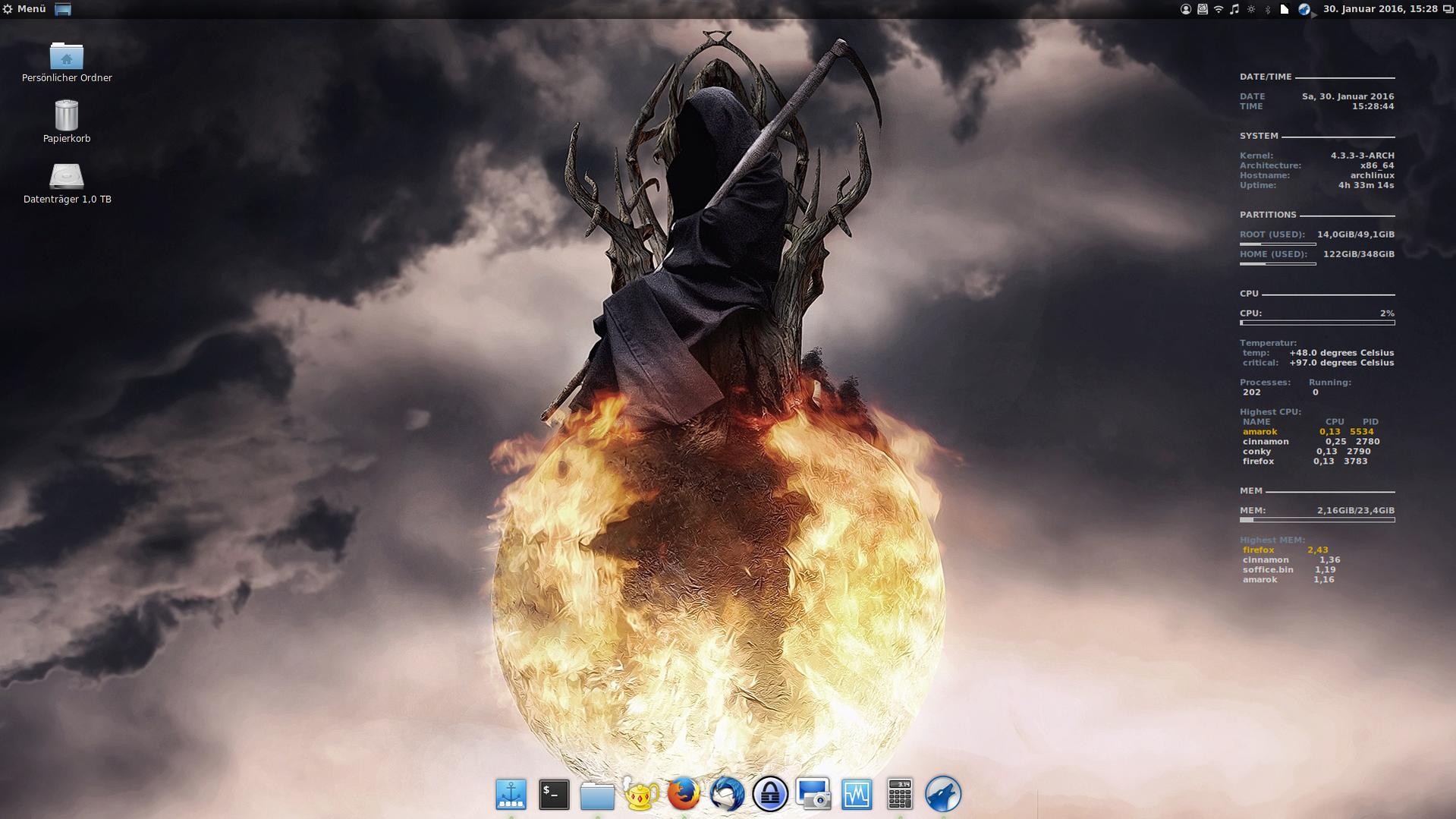Click the architecture value 'x86_64'

(1377, 165)
